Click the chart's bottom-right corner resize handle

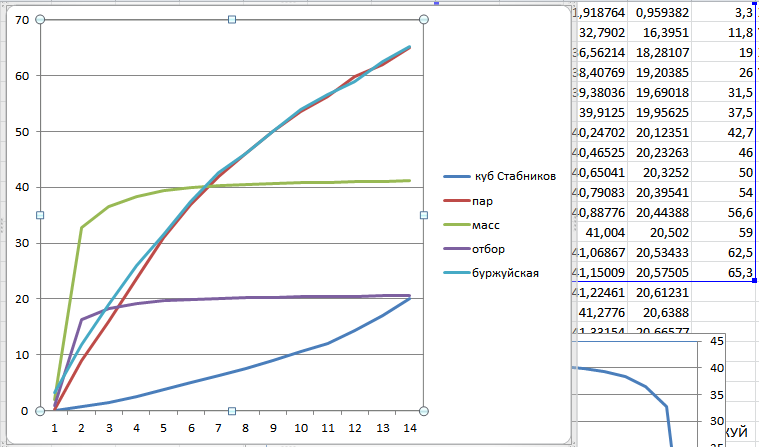[x=424, y=411]
